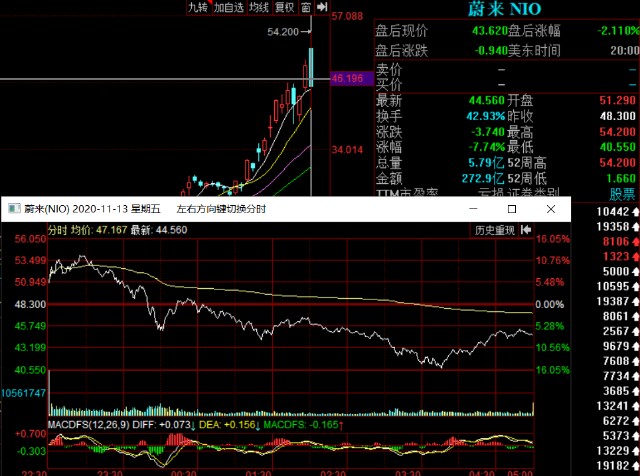Viewport: 640px width, 476px height.
Task: Click the 蔚来 NIO stock title
Action: click(505, 10)
